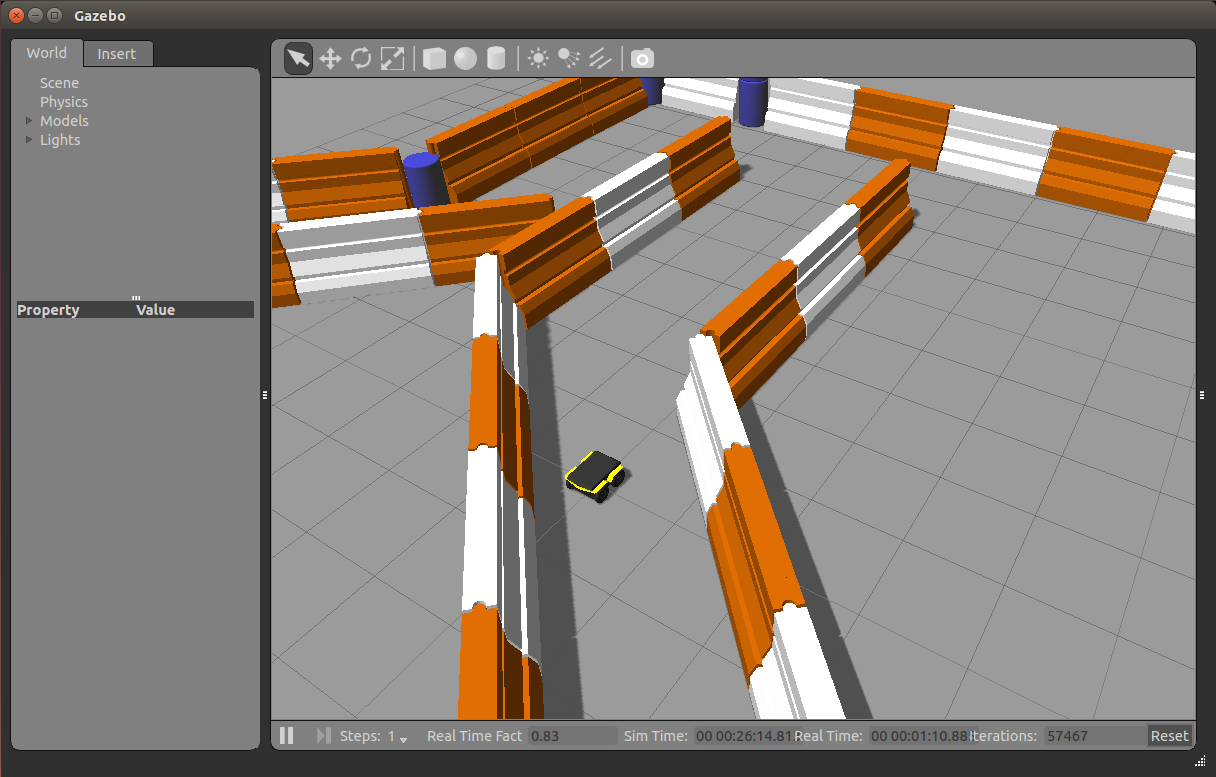
Task: Expand the Lights tree item
Action: pos(29,140)
